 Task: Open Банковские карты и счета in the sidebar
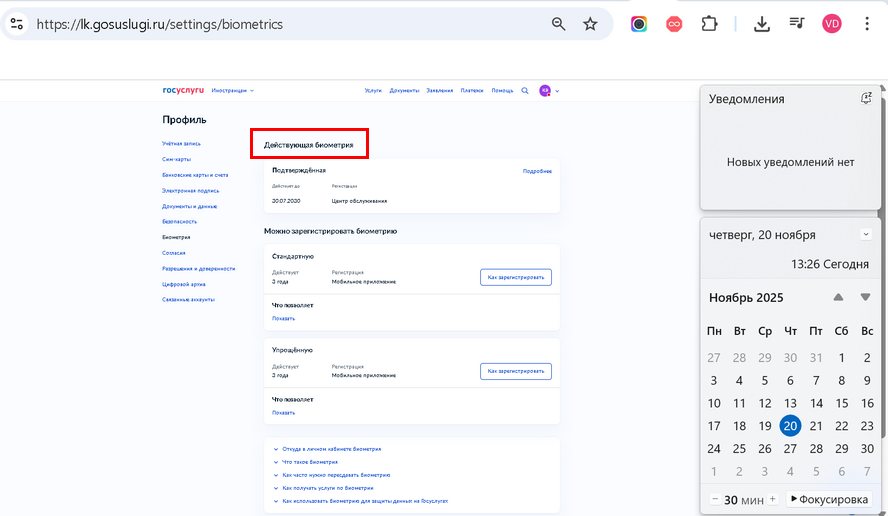pyautogui.click(x=195, y=175)
